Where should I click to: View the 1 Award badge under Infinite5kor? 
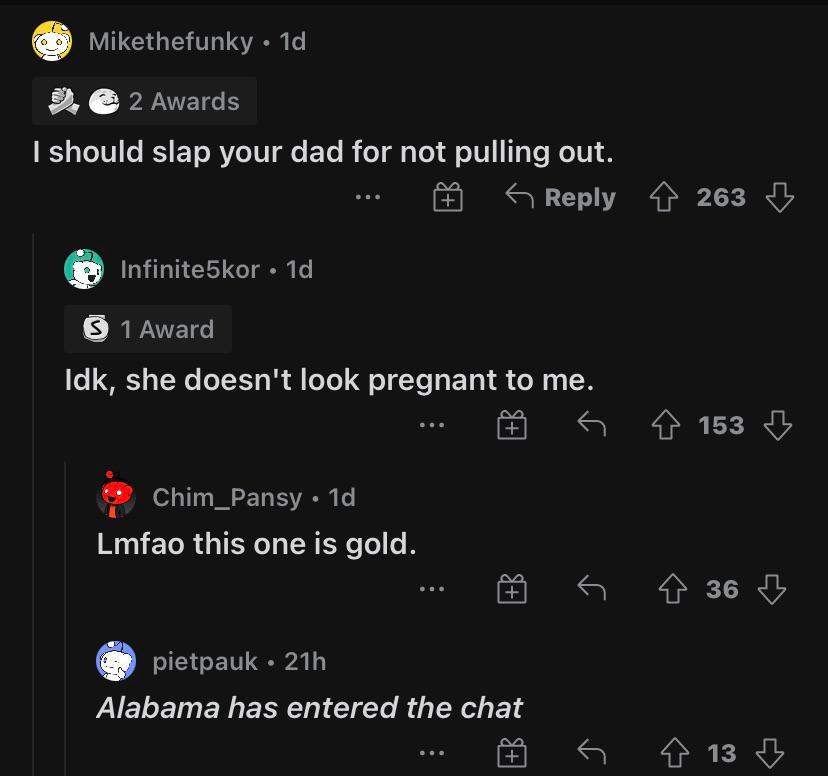(147, 329)
